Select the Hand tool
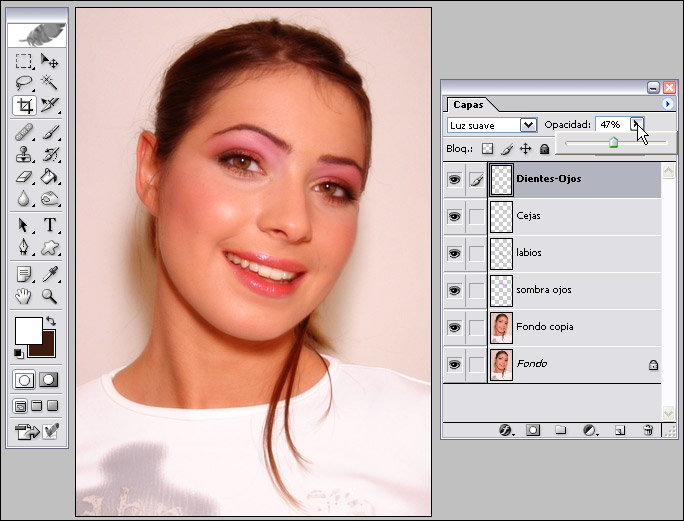The image size is (684, 521). tap(24, 297)
